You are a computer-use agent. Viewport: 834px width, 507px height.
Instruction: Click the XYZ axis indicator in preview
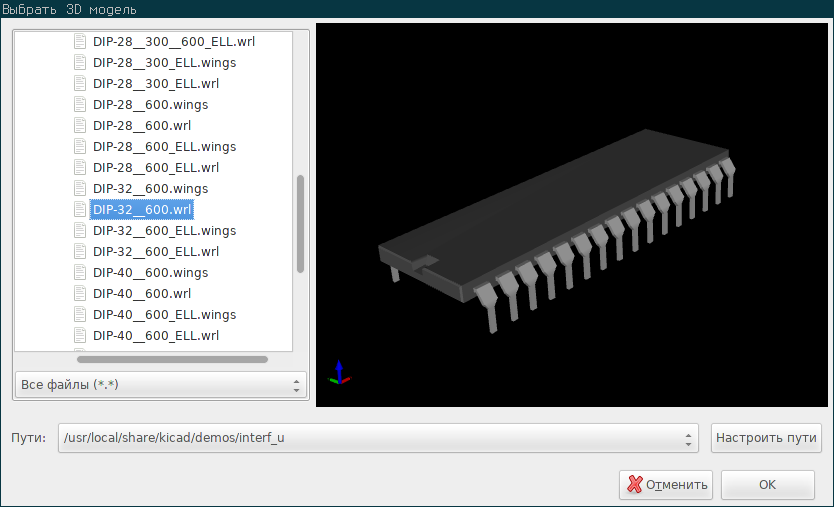[x=339, y=373]
